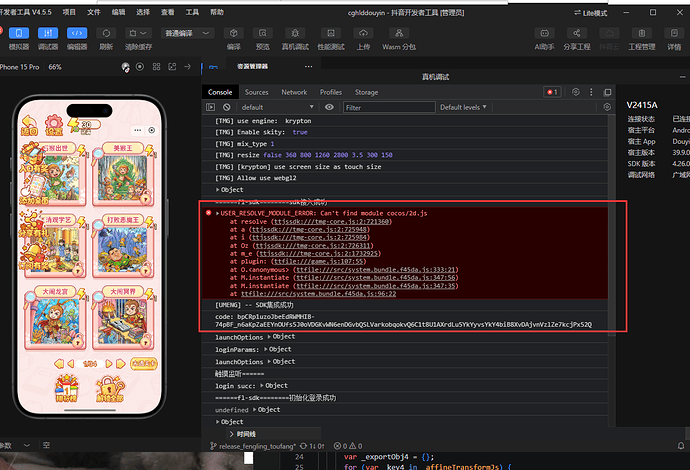
Task: Switch to the Console tab
Action: 220,92
